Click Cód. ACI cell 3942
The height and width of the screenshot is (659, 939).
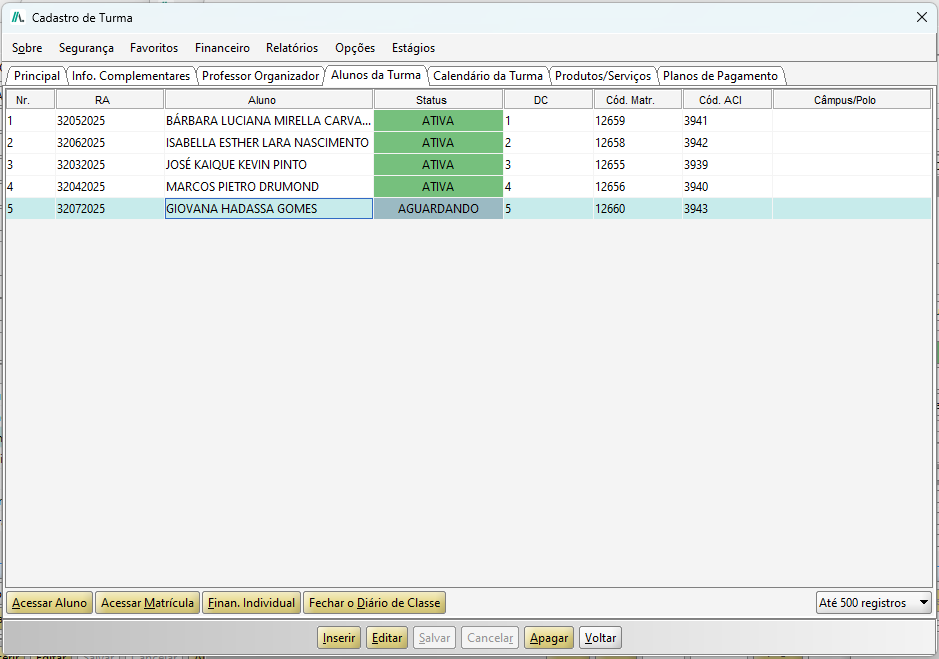pyautogui.click(x=727, y=143)
